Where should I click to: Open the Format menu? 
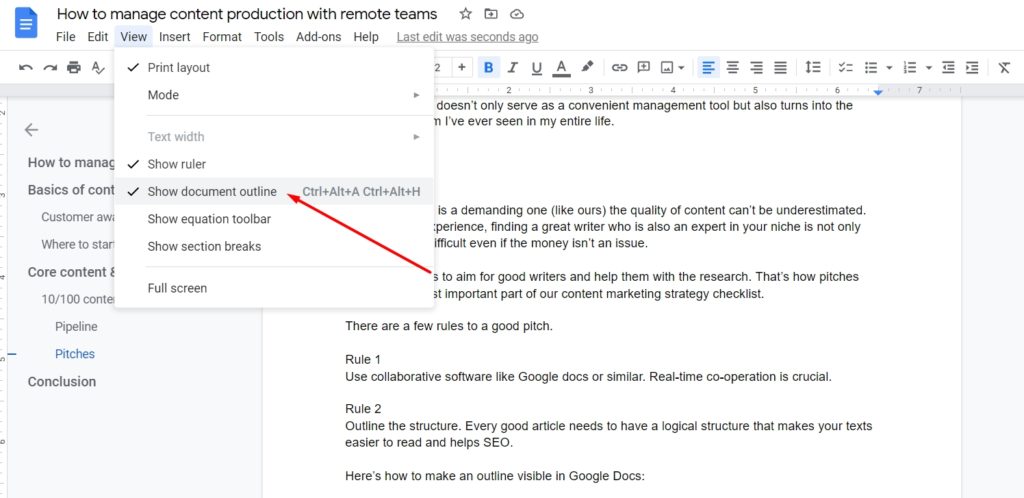point(222,37)
